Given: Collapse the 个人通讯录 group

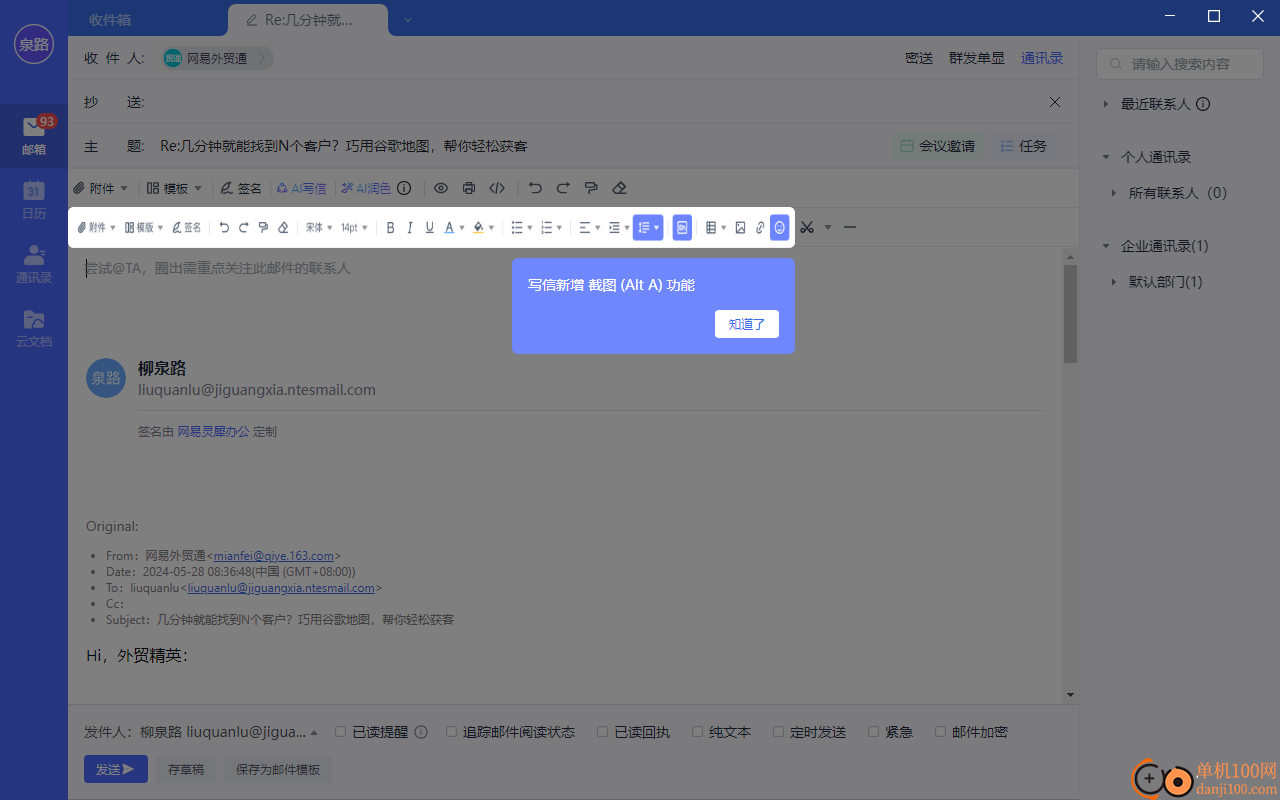Looking at the screenshot, I should tap(1106, 157).
